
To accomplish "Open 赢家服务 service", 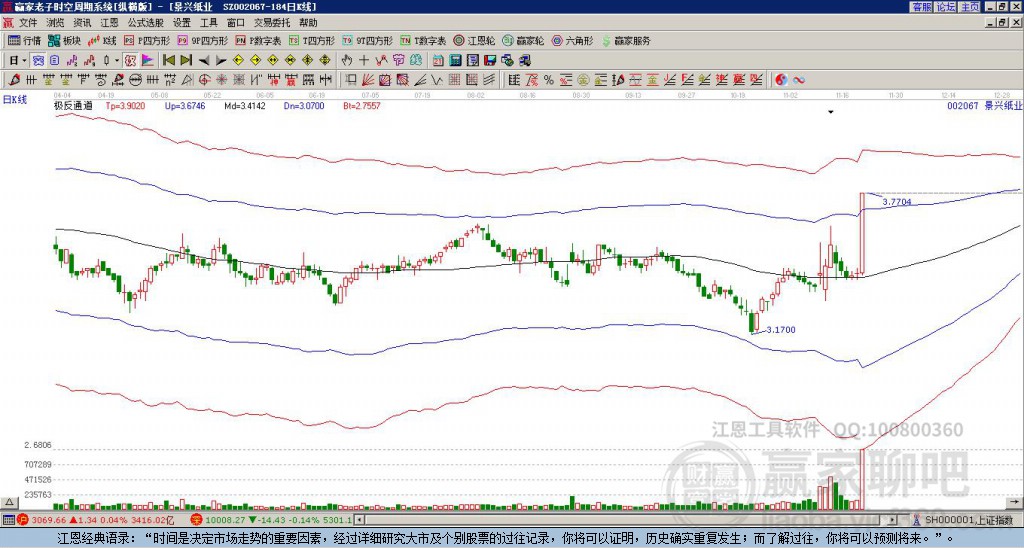I will tap(626, 40).
